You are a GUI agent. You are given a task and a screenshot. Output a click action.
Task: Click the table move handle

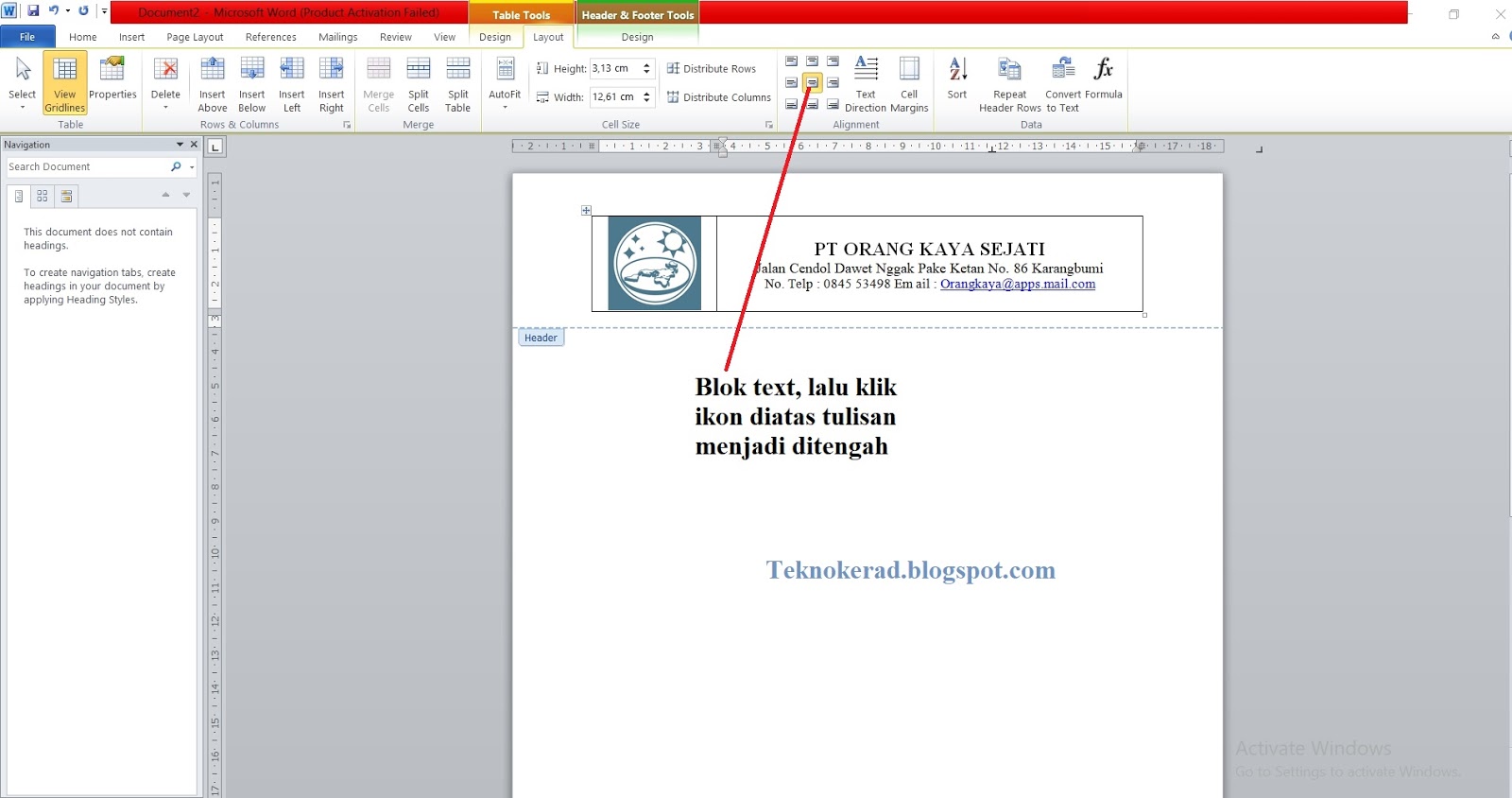click(586, 210)
